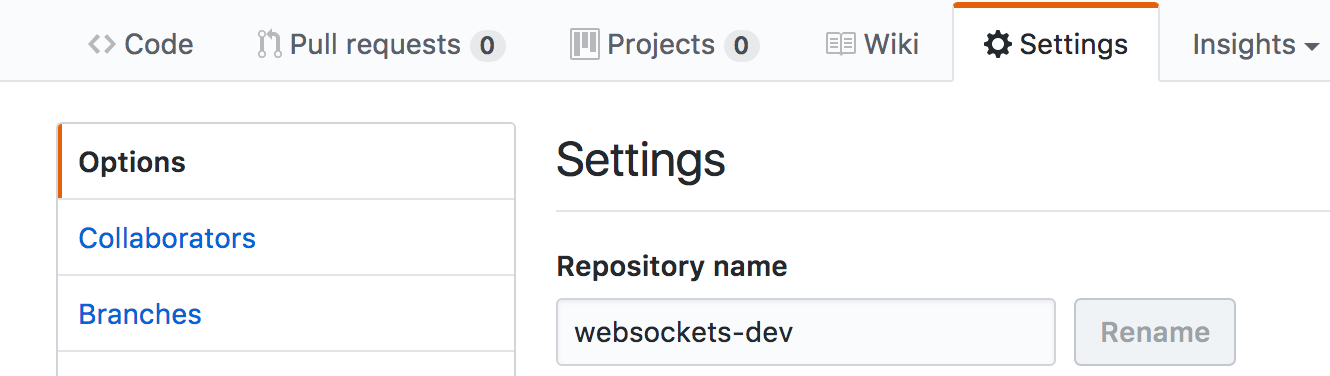Open Branches in the sidebar
Image resolution: width=1330 pixels, height=376 pixels.
point(286,314)
